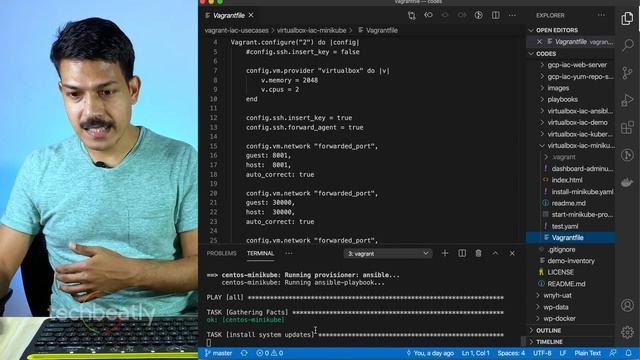This screenshot has width=640, height=360.
Task: Expand the gcp-iac-web-server folder
Action: pos(577,65)
